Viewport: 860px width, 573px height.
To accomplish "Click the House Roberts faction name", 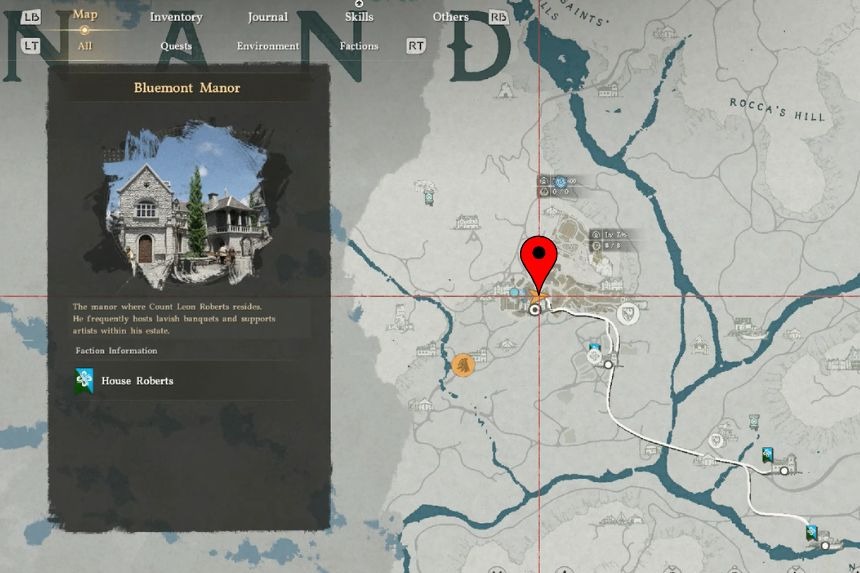I will (137, 381).
